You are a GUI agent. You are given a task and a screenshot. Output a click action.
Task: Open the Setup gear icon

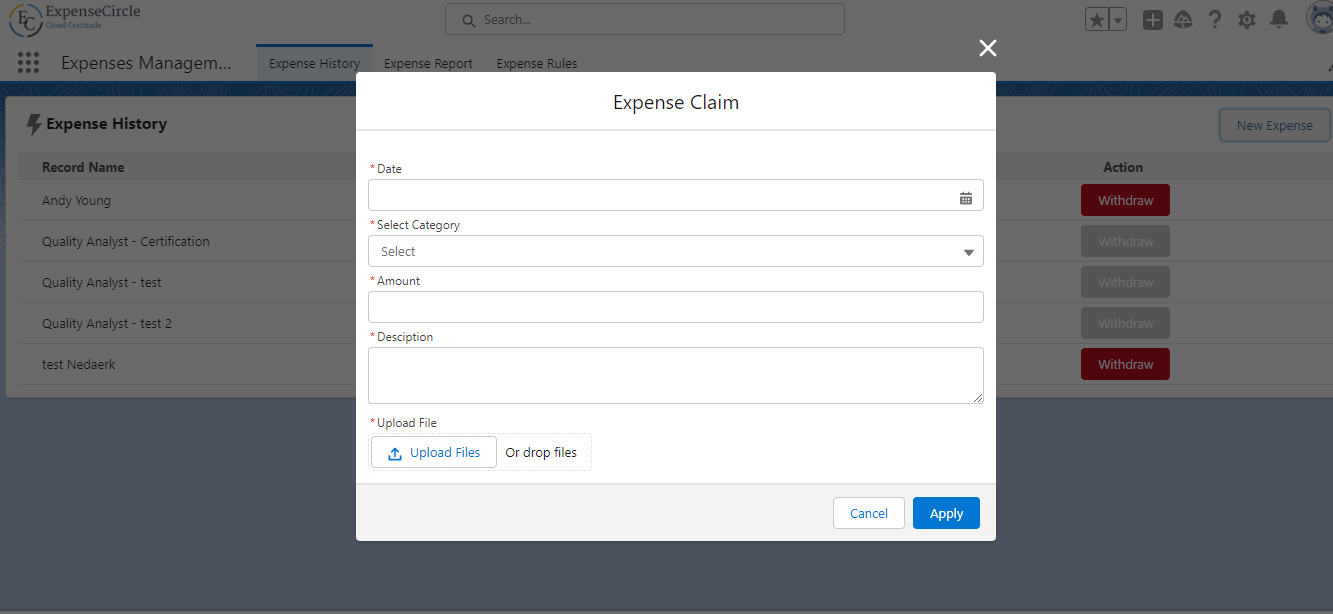pyautogui.click(x=1246, y=20)
